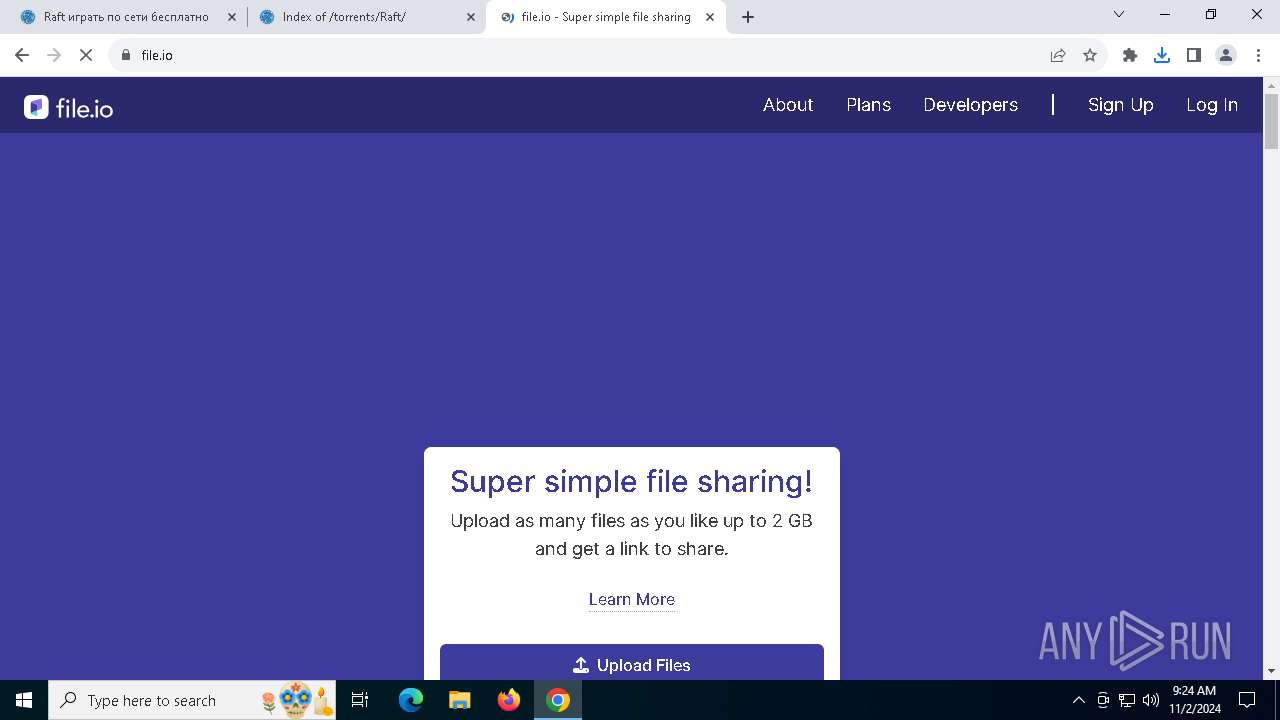Open the tab search dropdown arrow

point(1119,14)
